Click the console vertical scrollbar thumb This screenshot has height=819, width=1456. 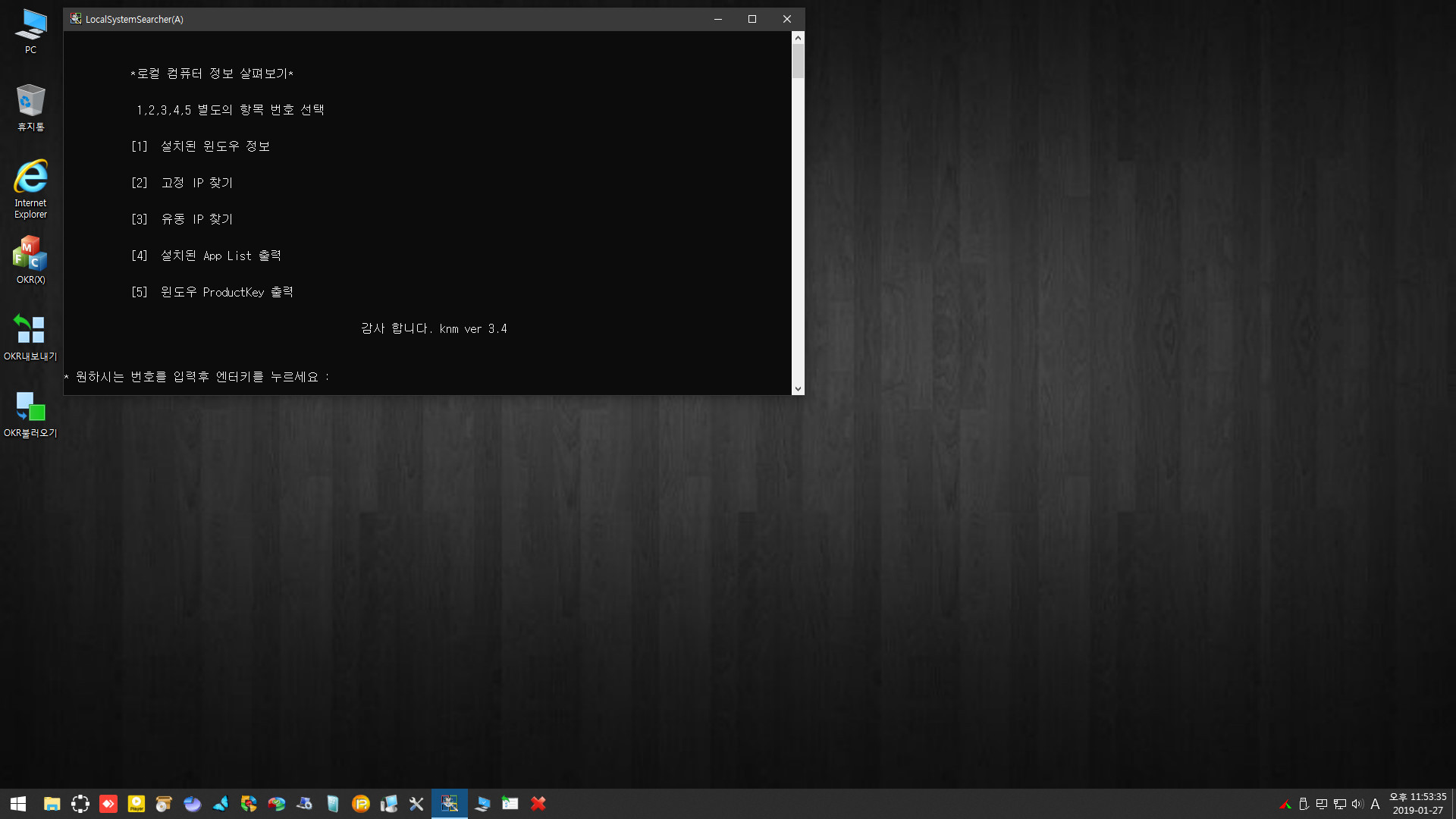click(x=798, y=61)
